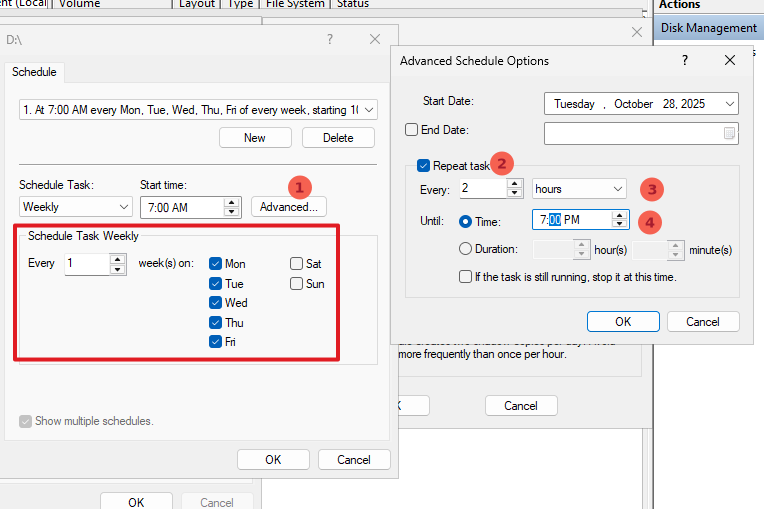Close the Advanced Schedule Options dialog
The width and height of the screenshot is (764, 509).
[730, 60]
